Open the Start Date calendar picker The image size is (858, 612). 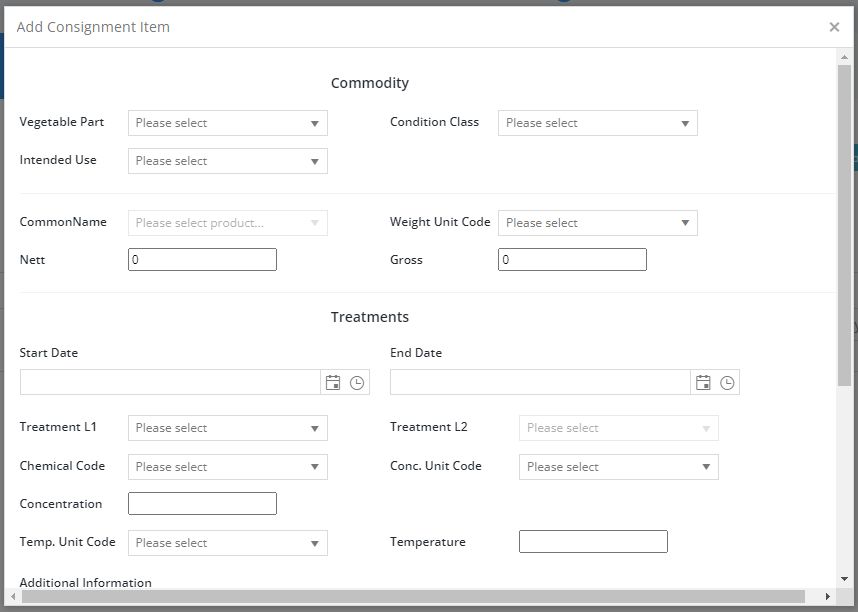pyautogui.click(x=333, y=382)
